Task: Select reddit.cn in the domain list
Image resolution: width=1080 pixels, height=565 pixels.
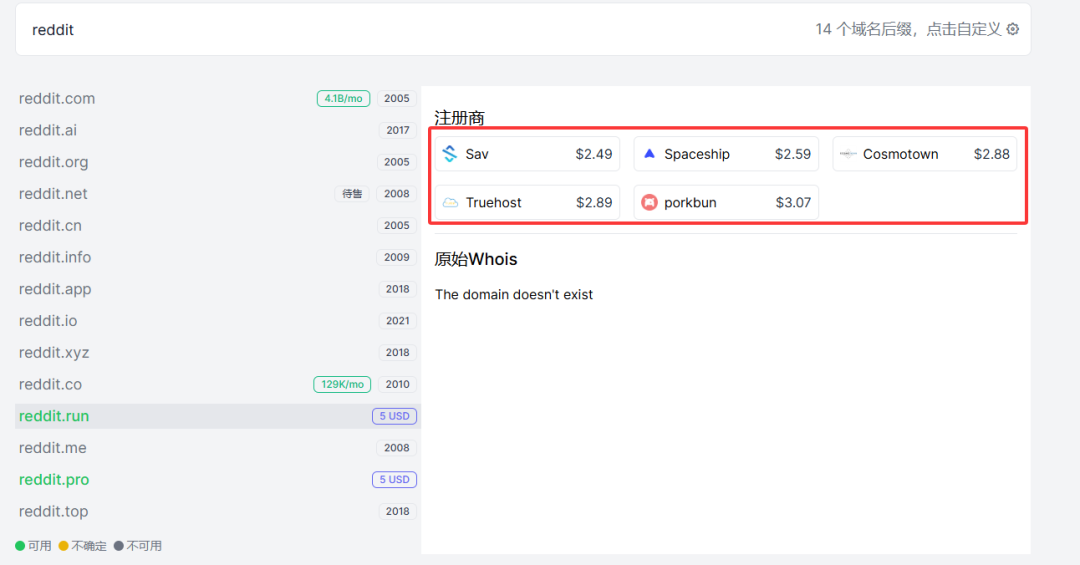Action: pos(218,225)
